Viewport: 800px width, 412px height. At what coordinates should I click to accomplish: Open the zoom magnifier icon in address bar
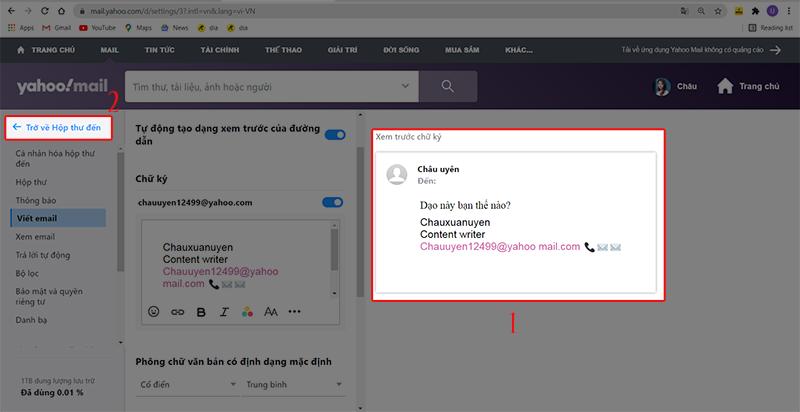pyautogui.click(x=702, y=11)
